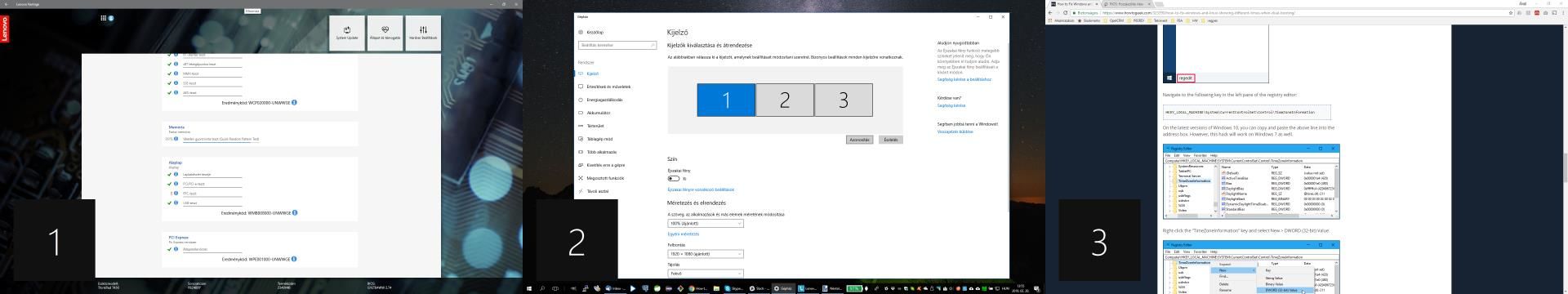Open the PROBDI bookmark
Screen dimensions: 1568x294
tap(1135, 20)
